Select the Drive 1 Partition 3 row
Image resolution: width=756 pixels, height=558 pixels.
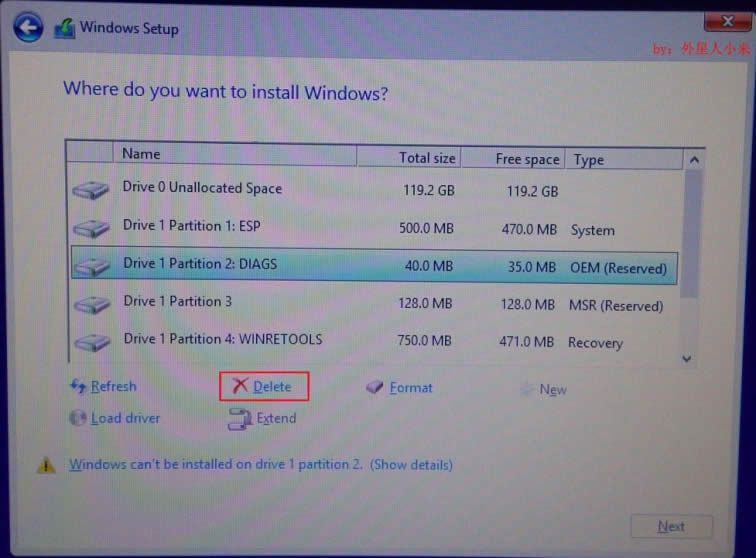(300, 303)
